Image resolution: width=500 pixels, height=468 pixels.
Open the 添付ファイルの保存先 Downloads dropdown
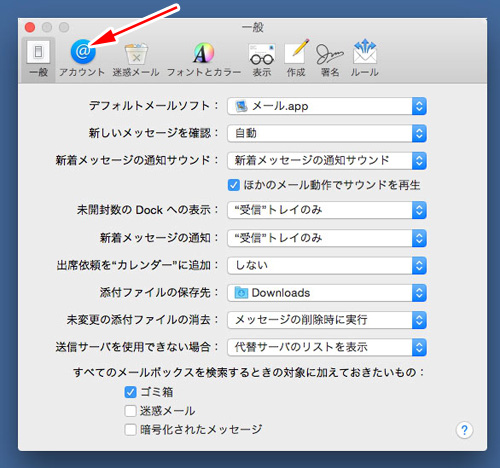click(327, 293)
